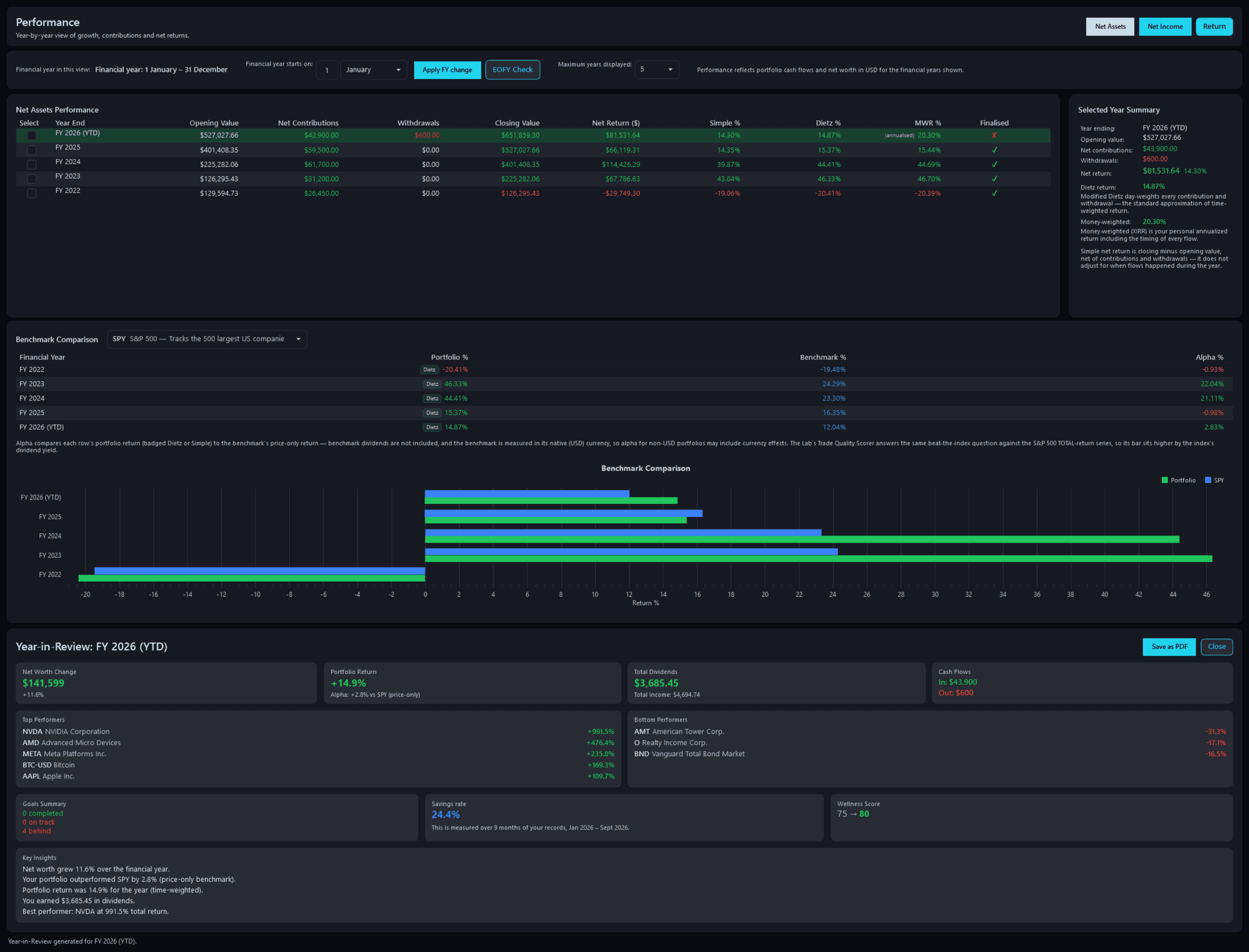Open the SPY benchmark selector dropdown
The width and height of the screenshot is (1249, 952).
coord(207,339)
